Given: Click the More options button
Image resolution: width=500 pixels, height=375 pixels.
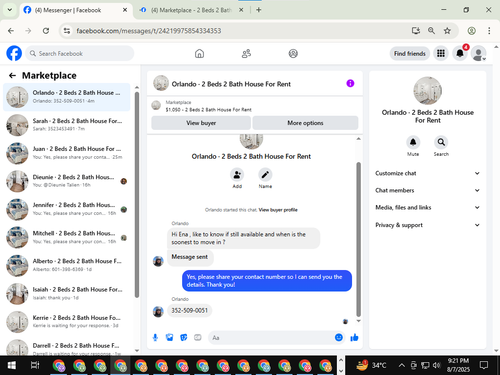Looking at the screenshot, I should click(305, 123).
